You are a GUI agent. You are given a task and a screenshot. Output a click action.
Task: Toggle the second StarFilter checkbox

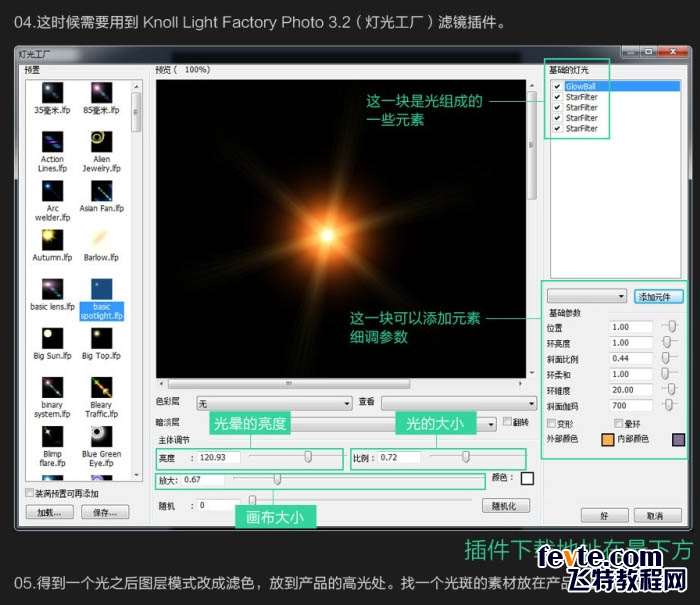coord(557,107)
